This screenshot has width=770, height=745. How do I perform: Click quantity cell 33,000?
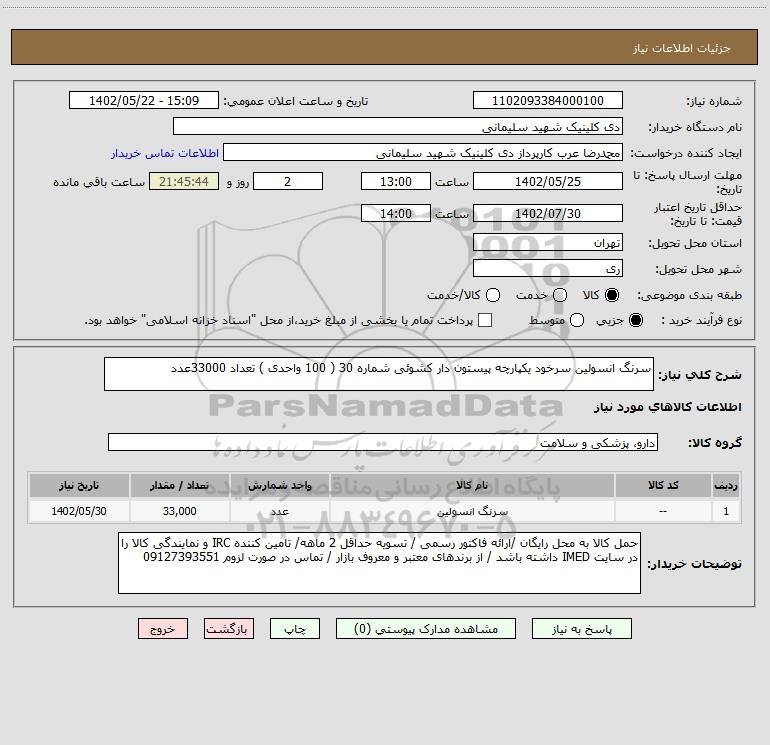(x=179, y=511)
